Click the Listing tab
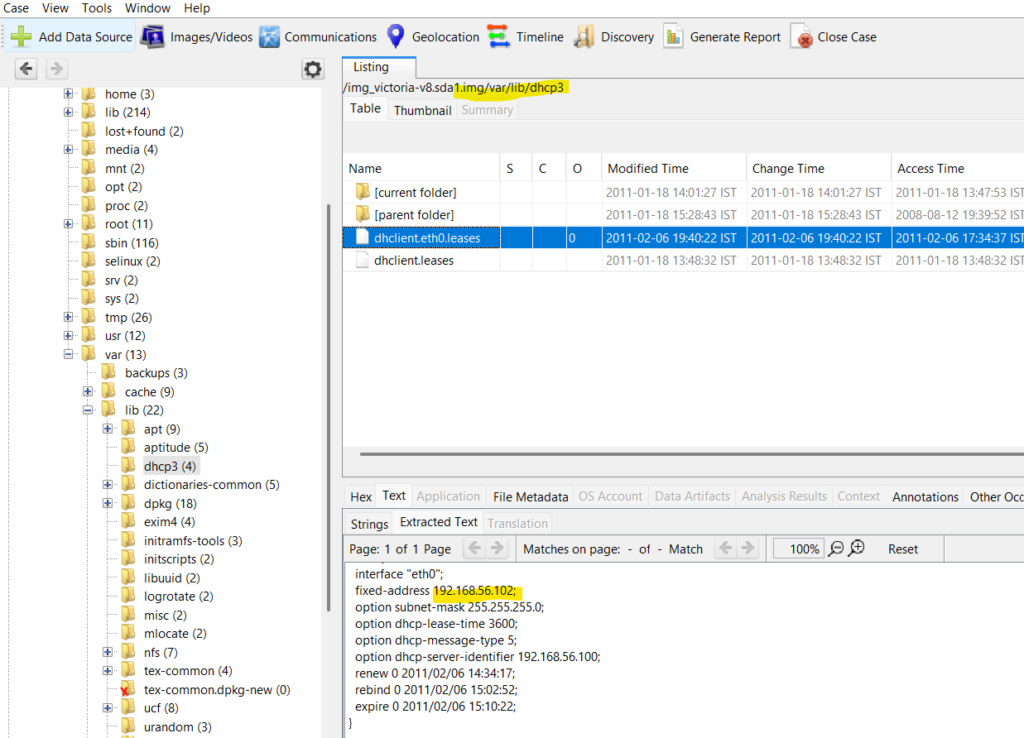Viewport: 1024px width, 738px height. (378, 67)
